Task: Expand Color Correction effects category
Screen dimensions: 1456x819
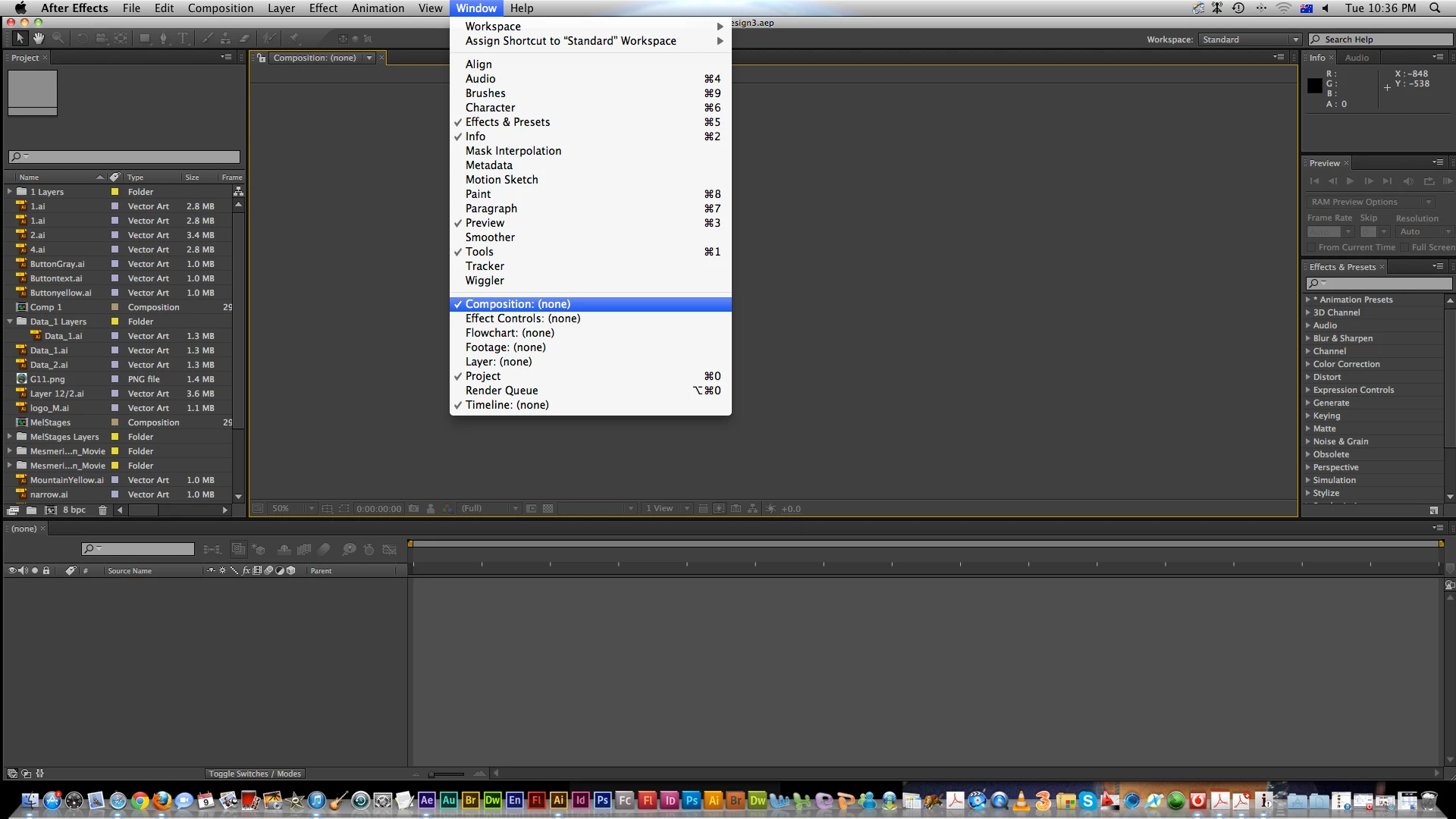Action: 1308,364
